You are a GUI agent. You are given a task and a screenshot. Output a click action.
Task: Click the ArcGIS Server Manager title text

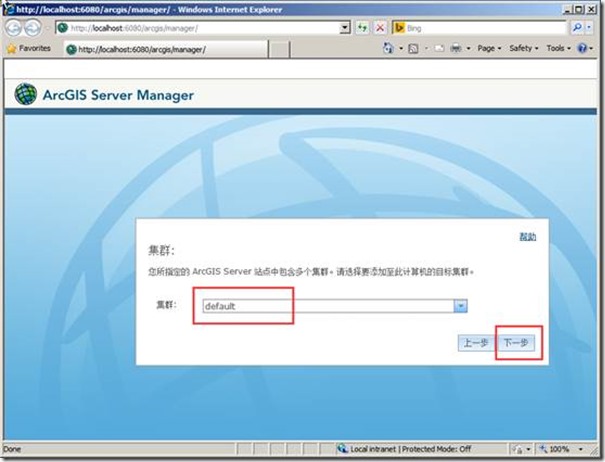click(x=118, y=95)
